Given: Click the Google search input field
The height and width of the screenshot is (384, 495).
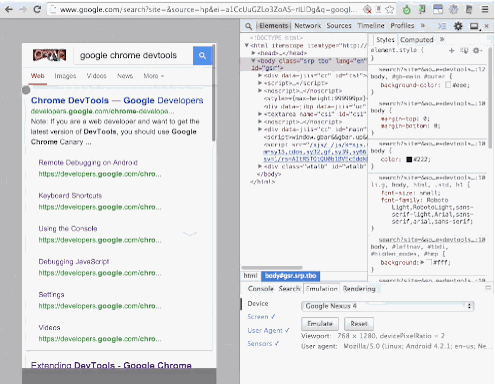Looking at the screenshot, I should pos(133,55).
